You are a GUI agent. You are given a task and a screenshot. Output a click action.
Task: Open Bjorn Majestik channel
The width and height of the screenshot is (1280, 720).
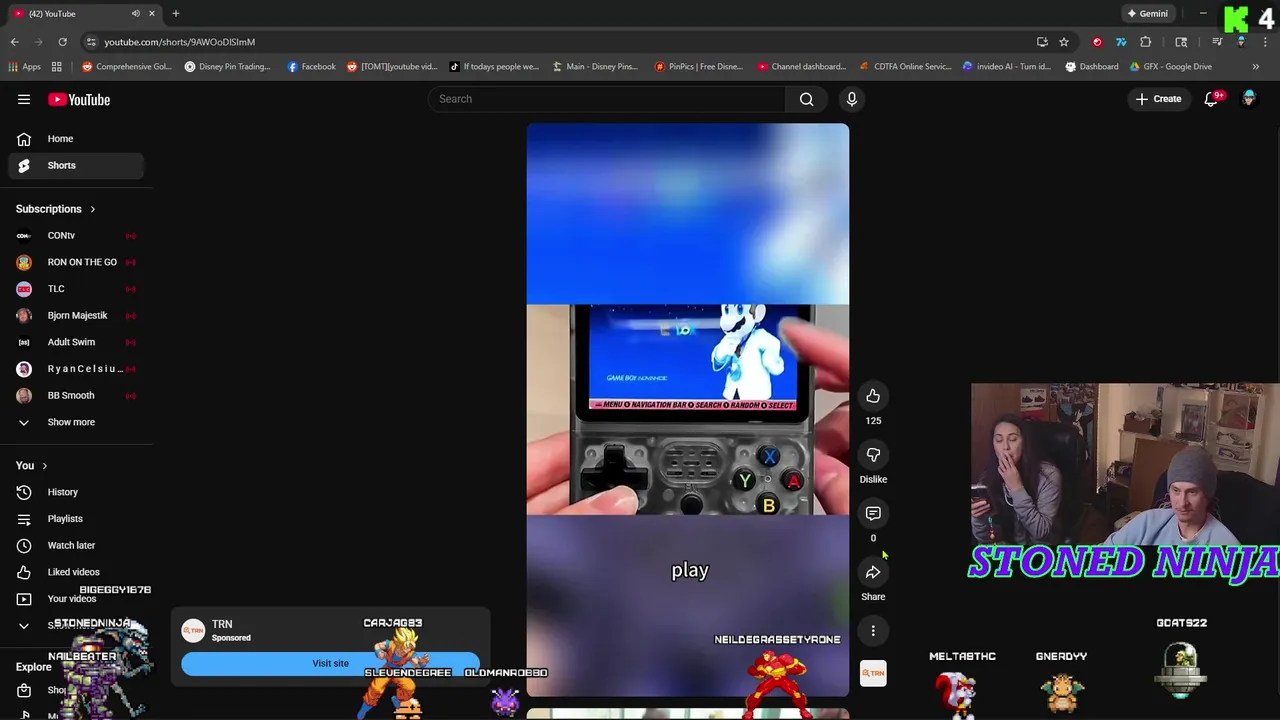(x=75, y=315)
